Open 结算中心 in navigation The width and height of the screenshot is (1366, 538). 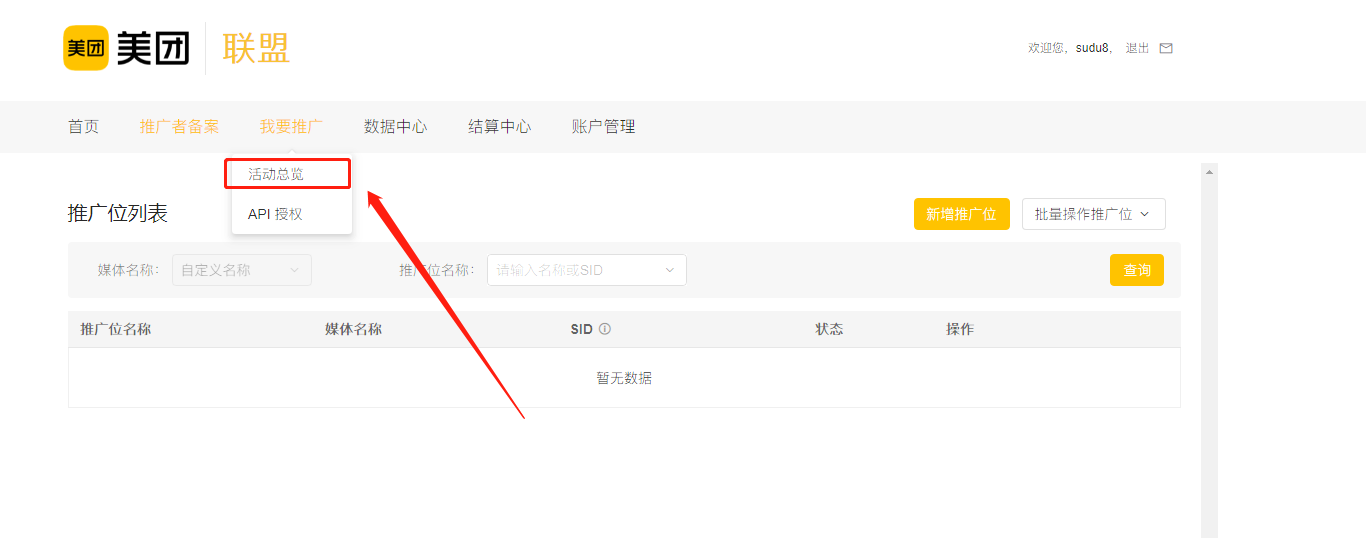(499, 127)
